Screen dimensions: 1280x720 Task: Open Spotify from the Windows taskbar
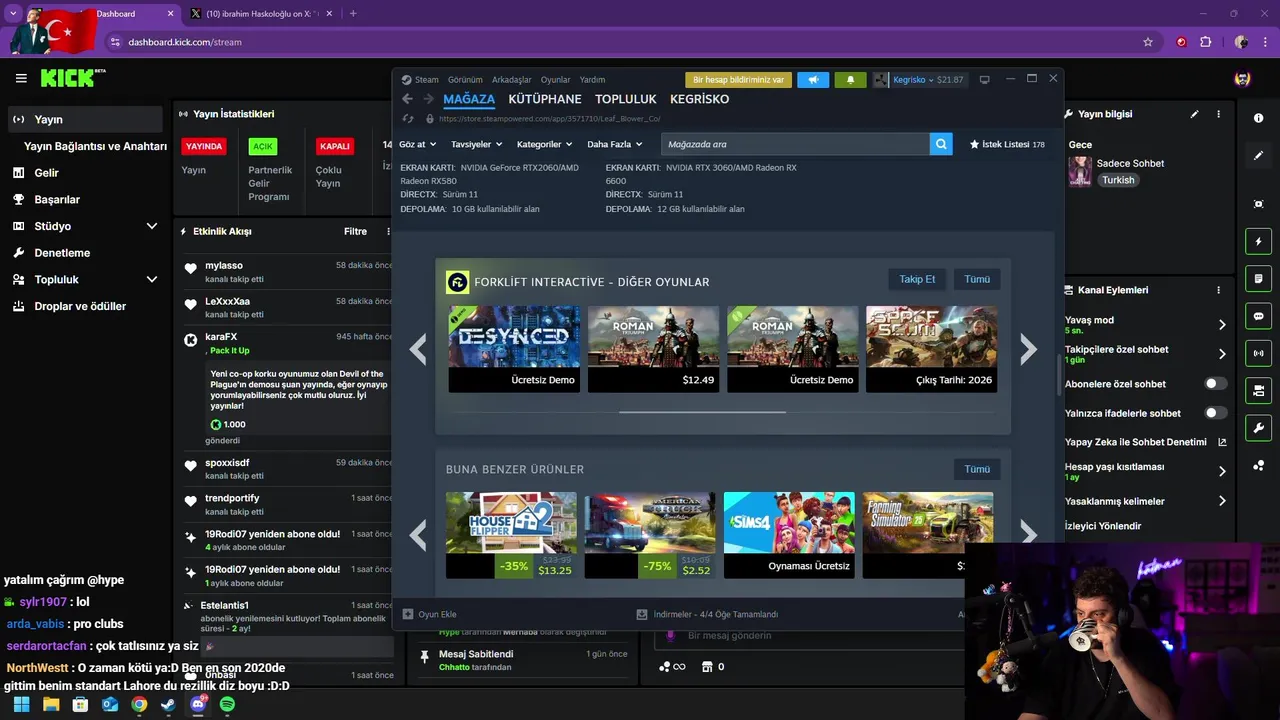[x=227, y=704]
